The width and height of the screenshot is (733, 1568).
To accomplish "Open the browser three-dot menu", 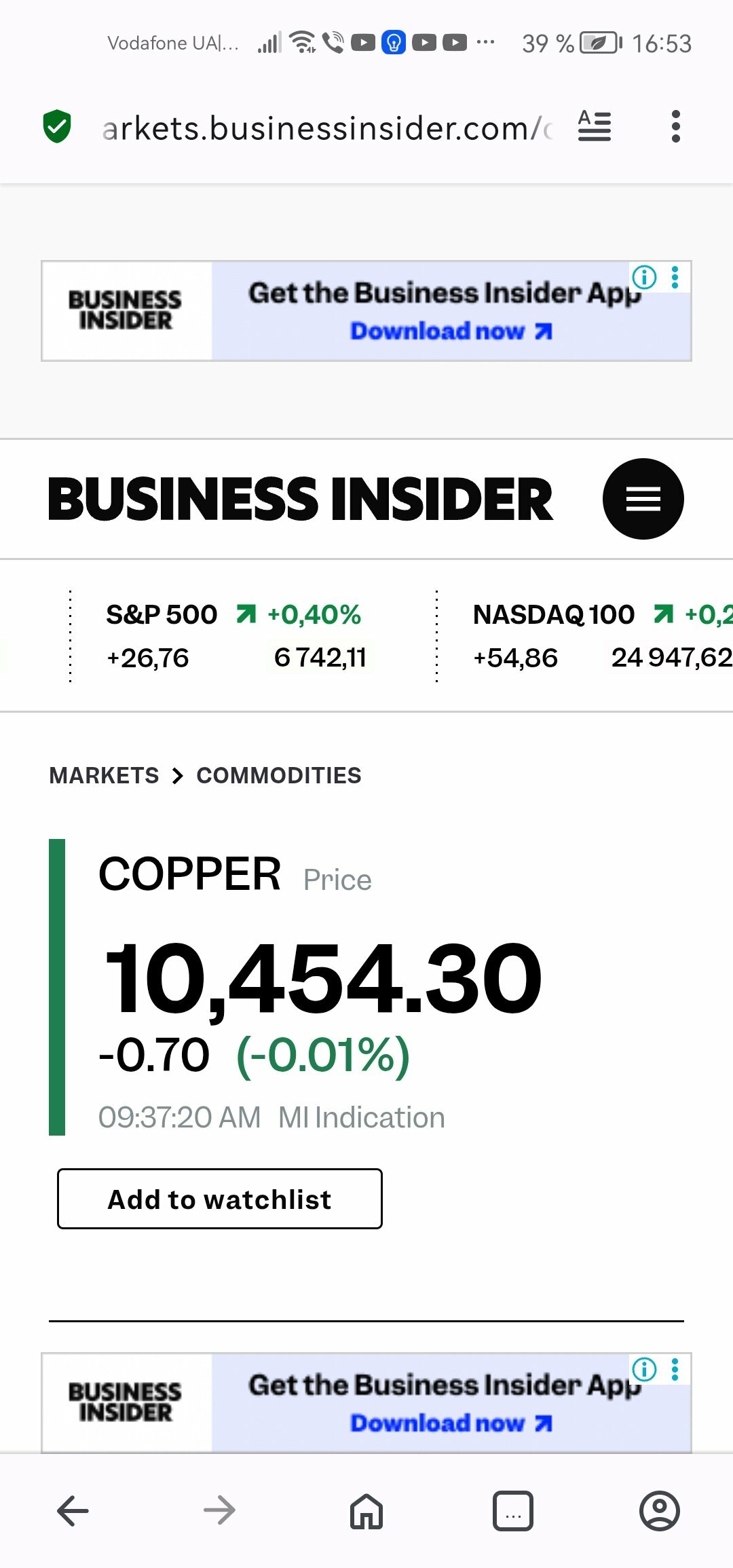I will pyautogui.click(x=675, y=126).
